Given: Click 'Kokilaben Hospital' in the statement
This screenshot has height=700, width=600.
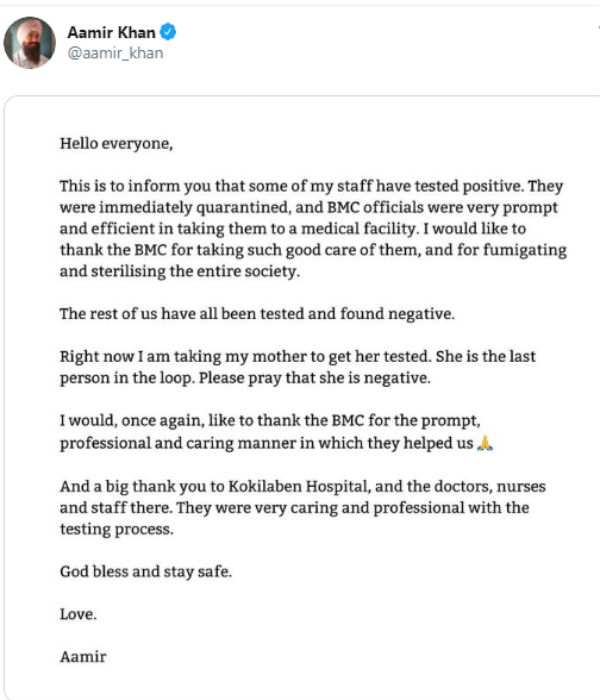Looking at the screenshot, I should click(299, 486).
